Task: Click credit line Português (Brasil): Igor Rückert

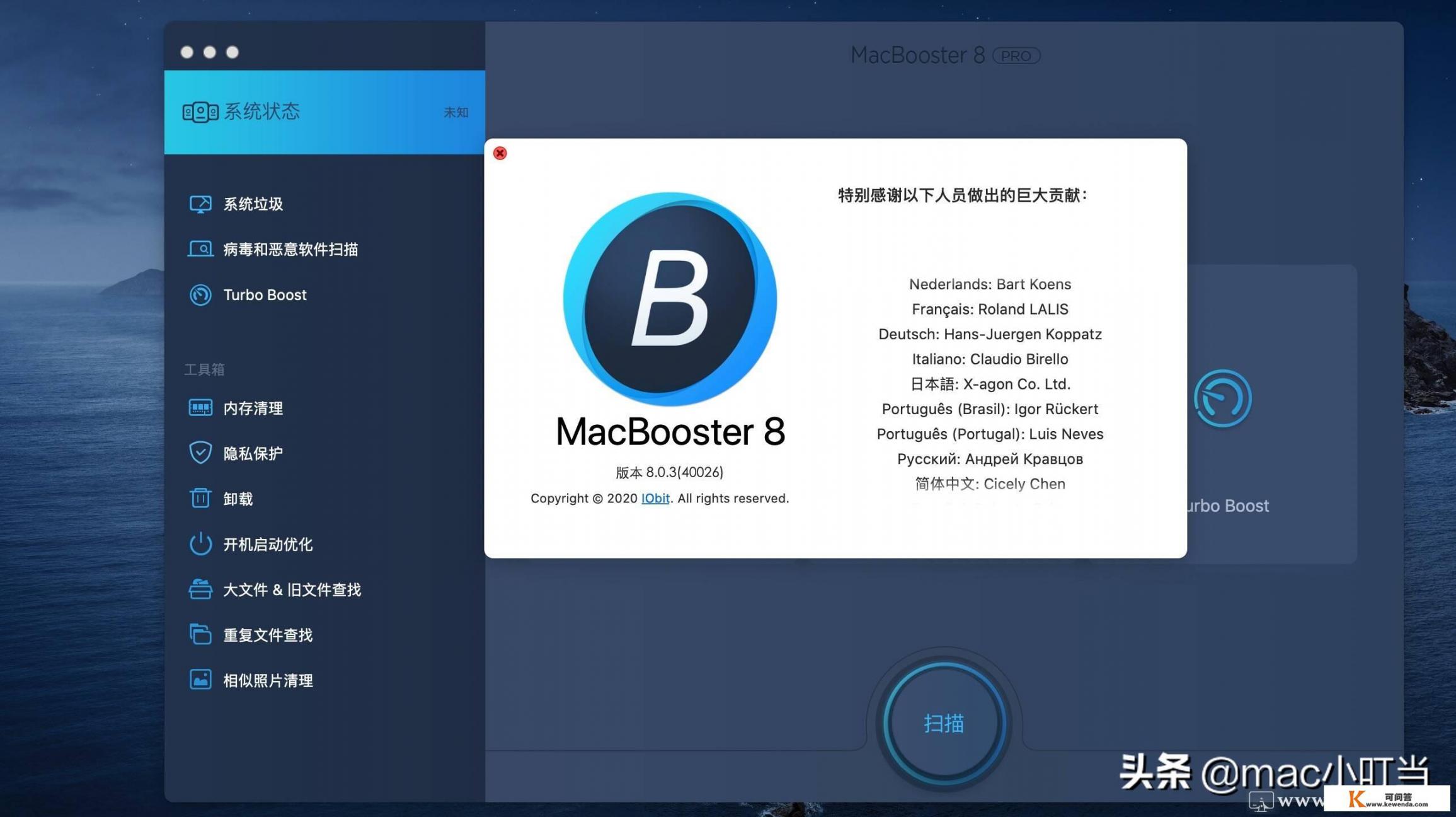Action: pos(990,409)
